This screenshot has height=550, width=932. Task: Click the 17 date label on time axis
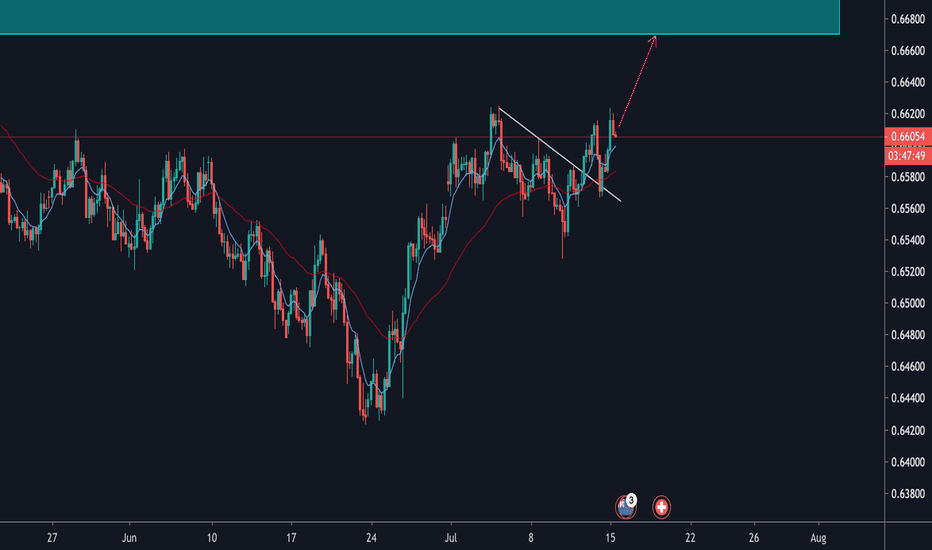[291, 538]
